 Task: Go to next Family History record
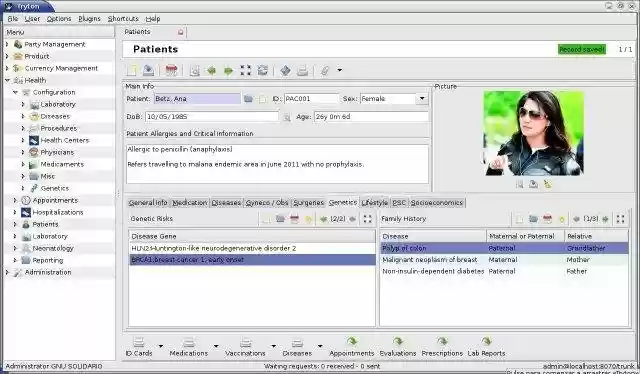coord(605,219)
